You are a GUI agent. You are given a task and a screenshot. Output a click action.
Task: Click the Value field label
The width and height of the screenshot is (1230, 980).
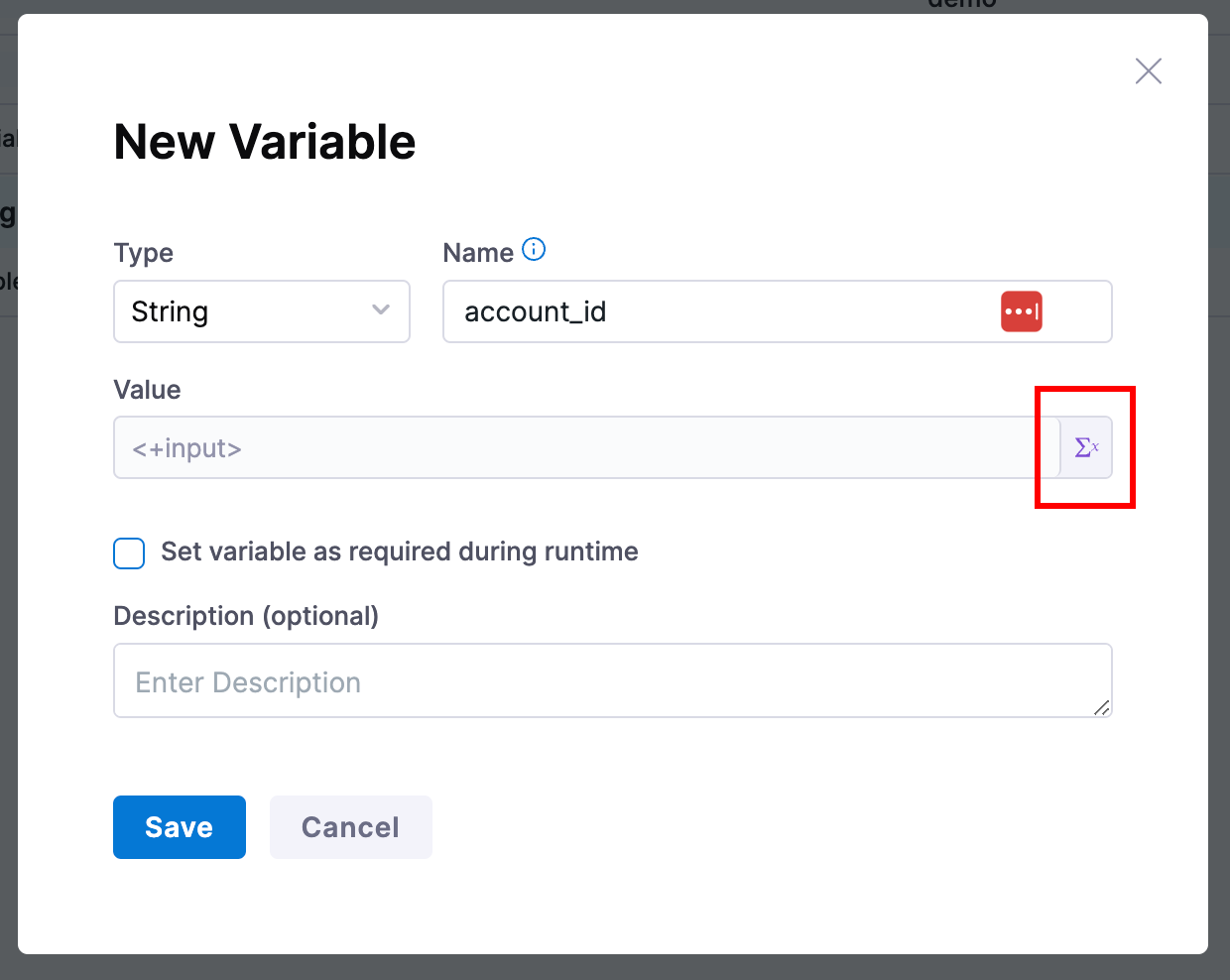(147, 390)
